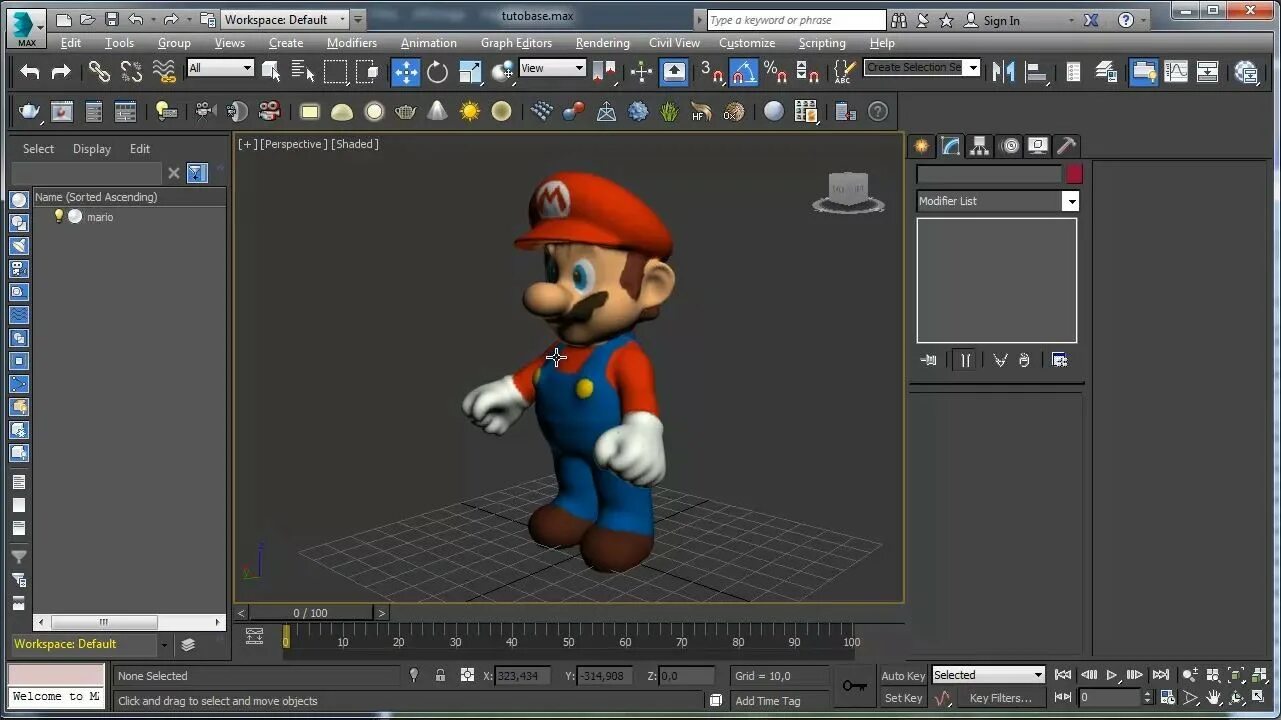Image resolution: width=1281 pixels, height=720 pixels.
Task: Click the teapot primitive icon
Action: pos(406,112)
